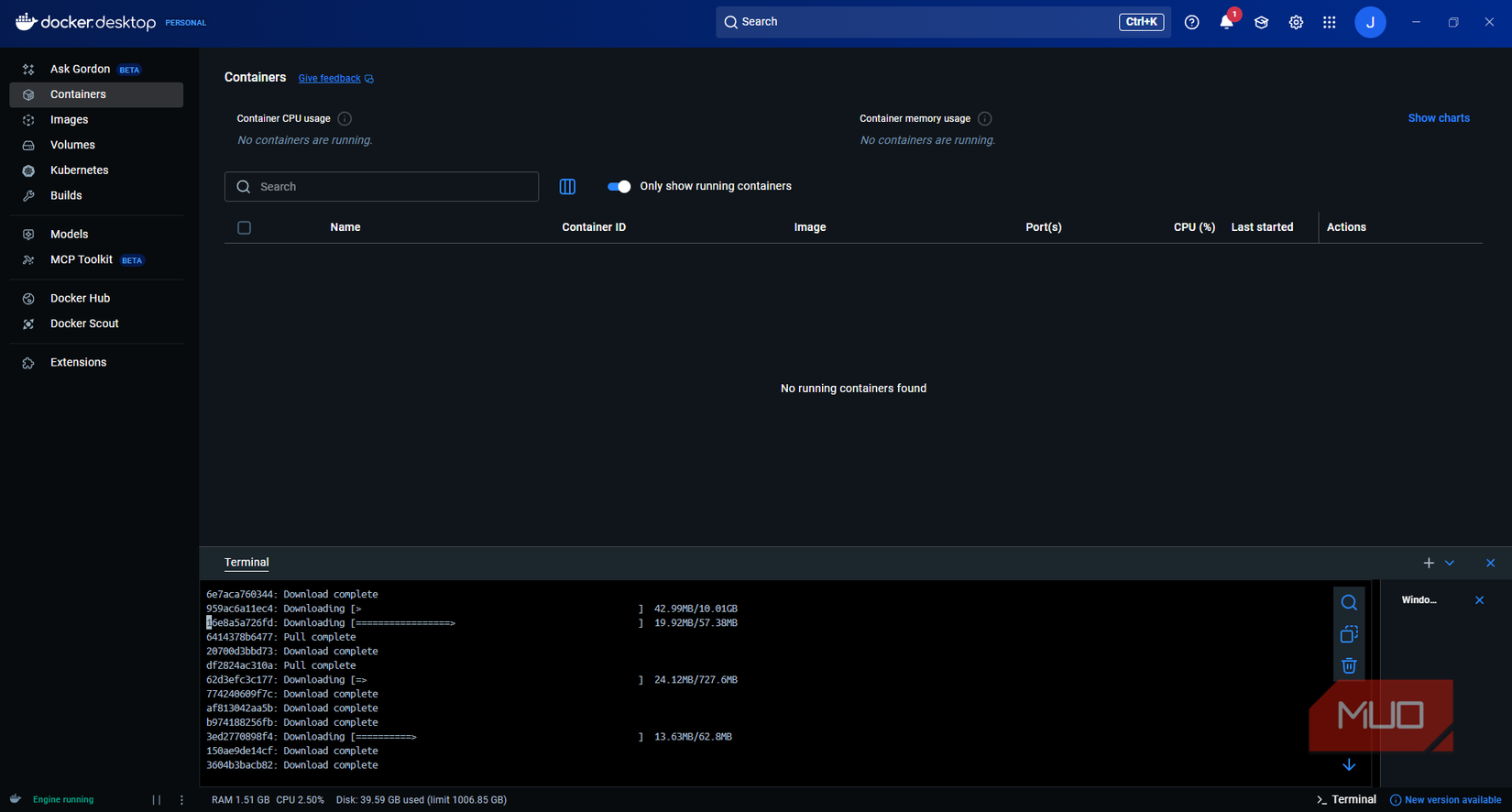Screen dimensions: 1512x812
Task: Select the Windo... terminal session tab
Action: tap(1419, 600)
